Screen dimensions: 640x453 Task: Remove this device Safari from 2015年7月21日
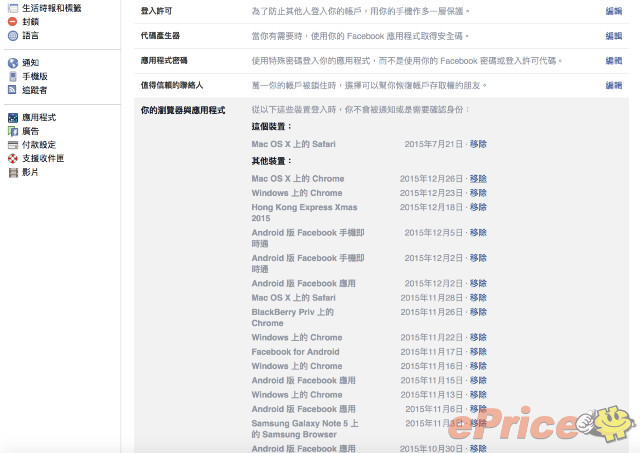tap(478, 144)
